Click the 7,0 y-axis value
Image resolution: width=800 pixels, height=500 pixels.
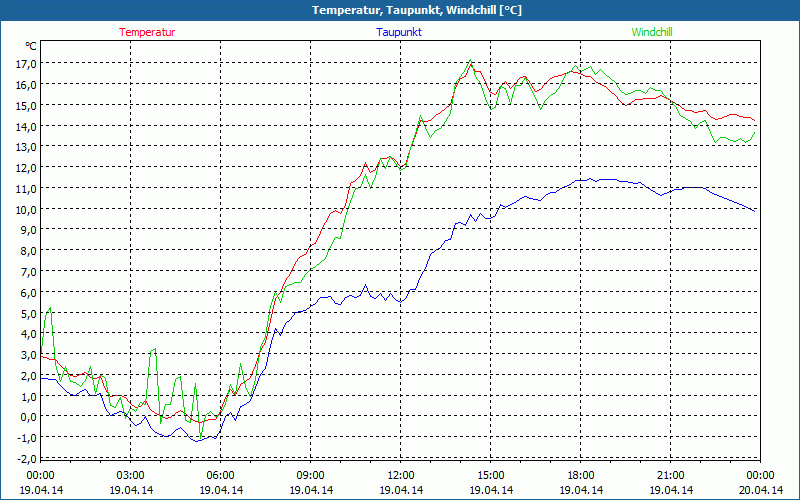click(29, 272)
